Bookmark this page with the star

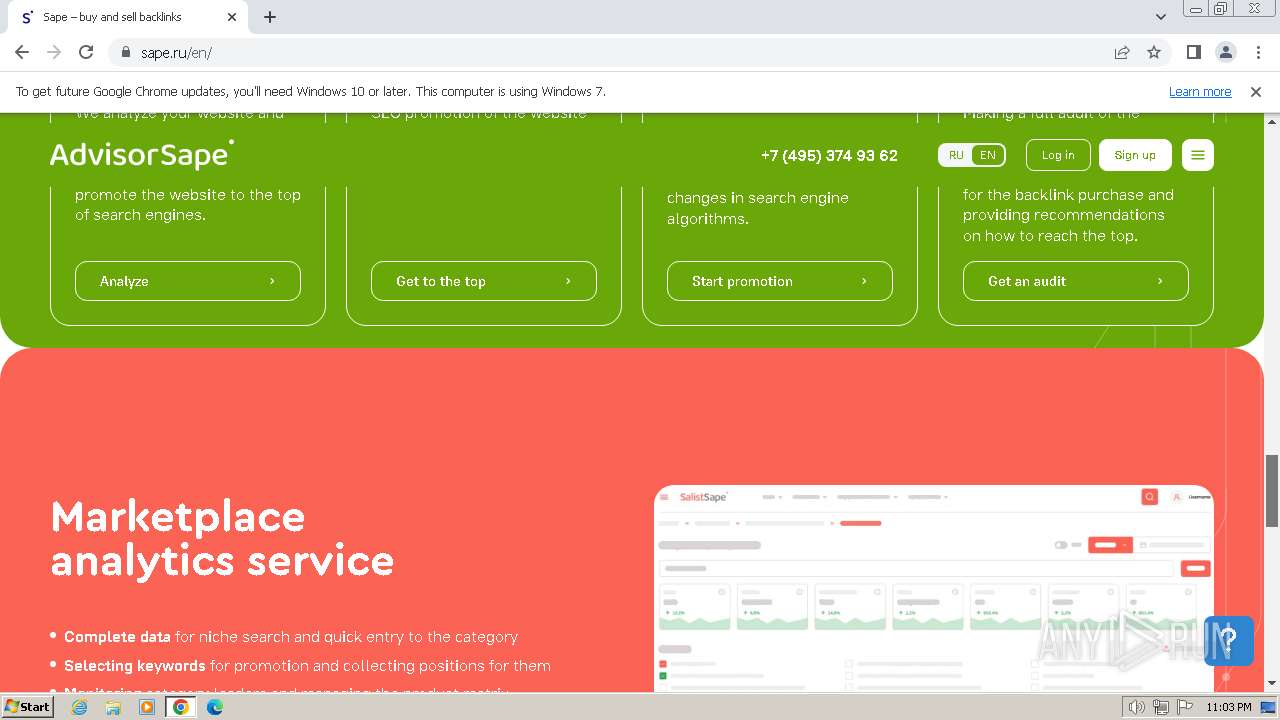point(1154,52)
